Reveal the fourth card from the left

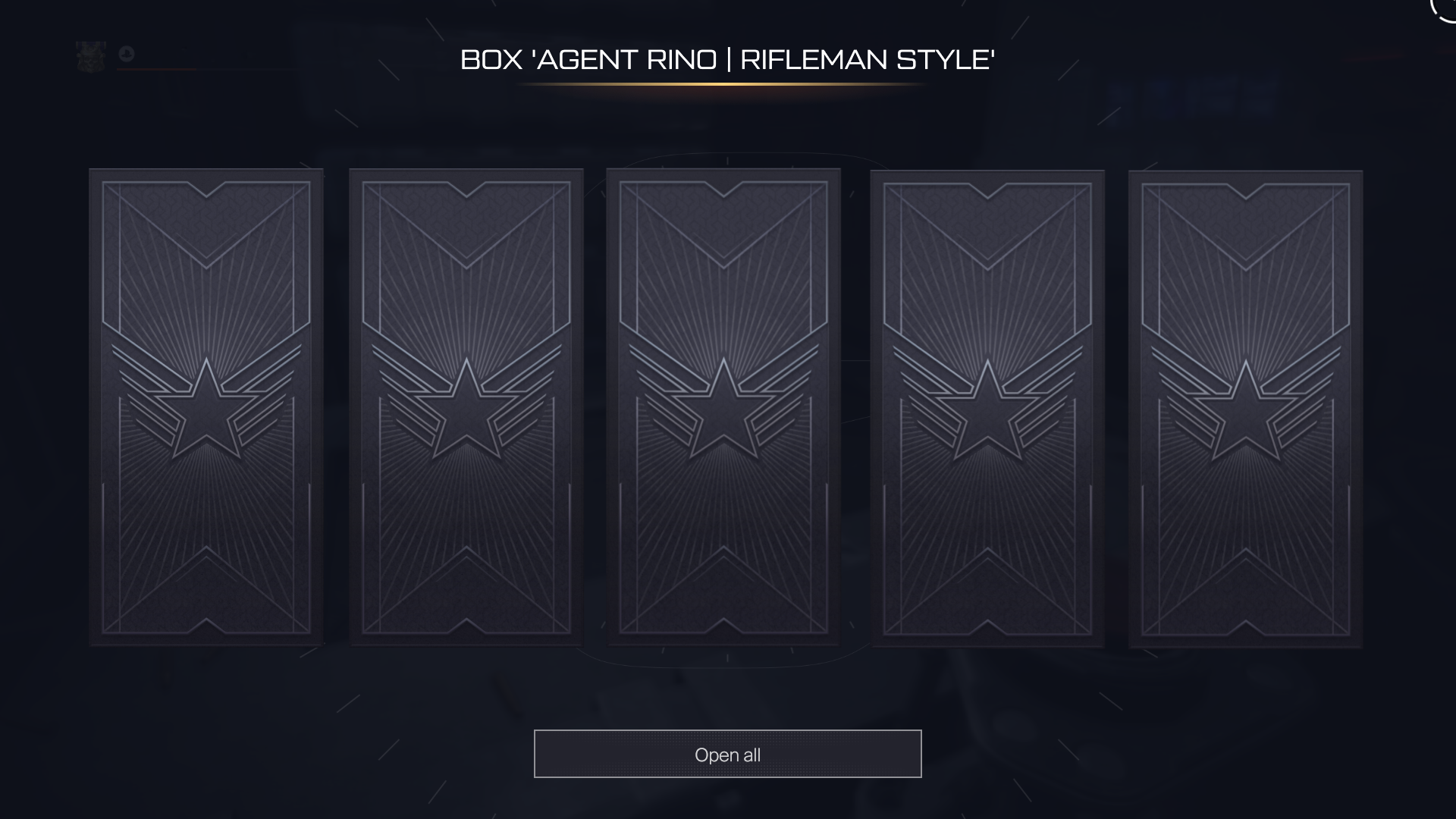(987, 409)
